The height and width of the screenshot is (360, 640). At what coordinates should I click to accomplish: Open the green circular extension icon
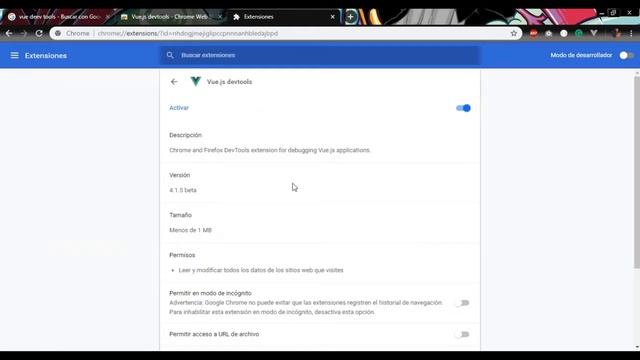579,33
